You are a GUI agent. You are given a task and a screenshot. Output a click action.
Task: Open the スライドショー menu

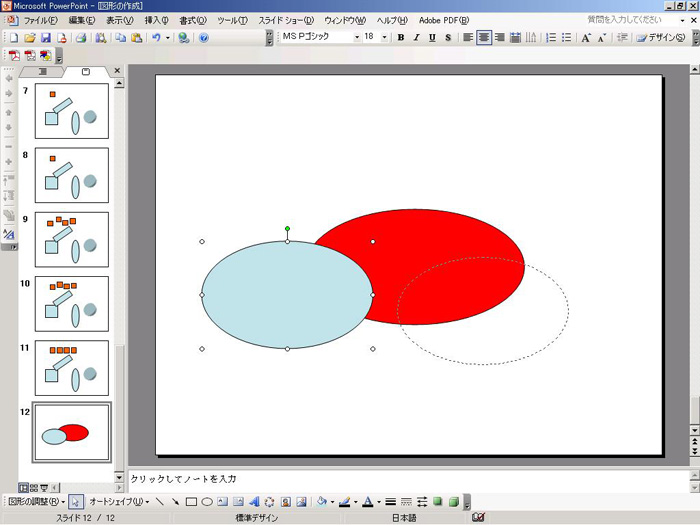[286, 21]
